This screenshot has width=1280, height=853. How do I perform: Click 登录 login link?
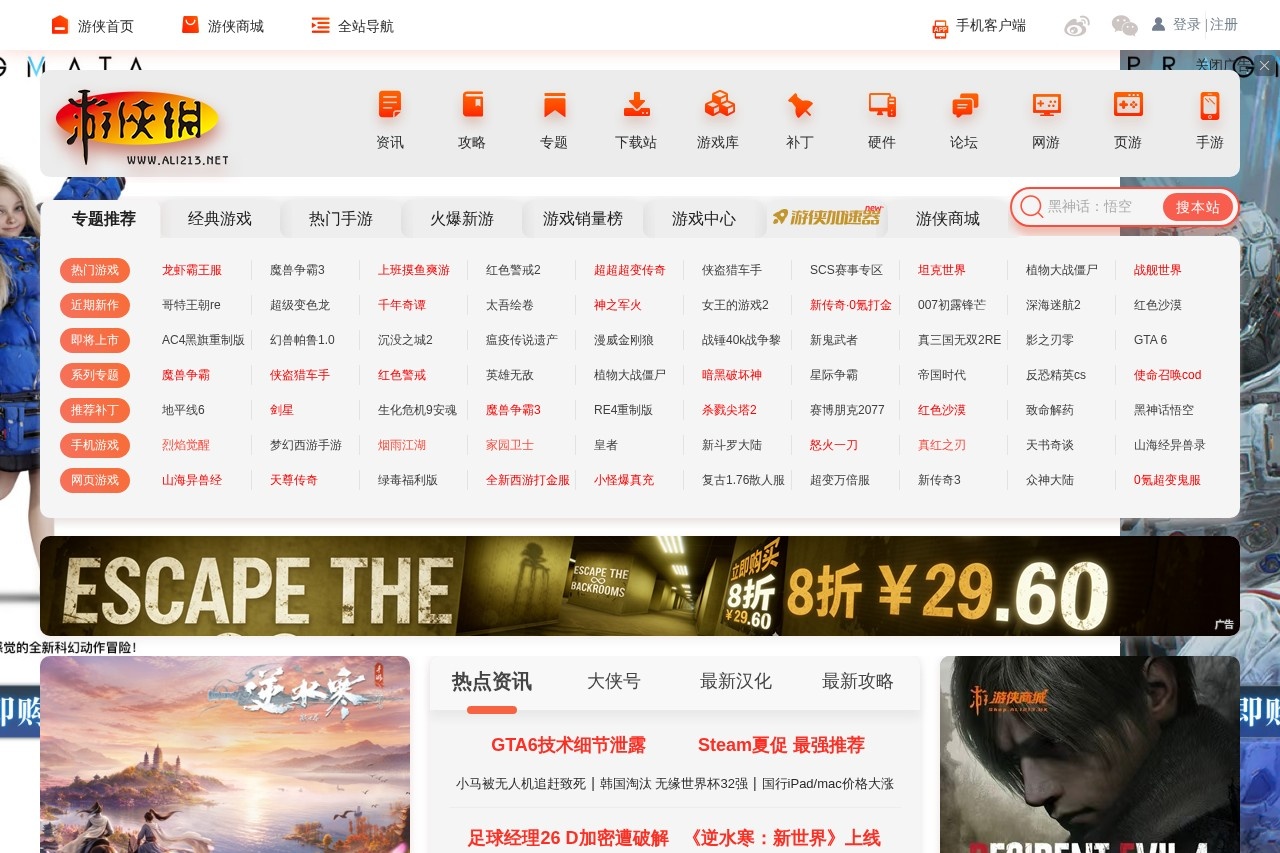(x=1186, y=25)
